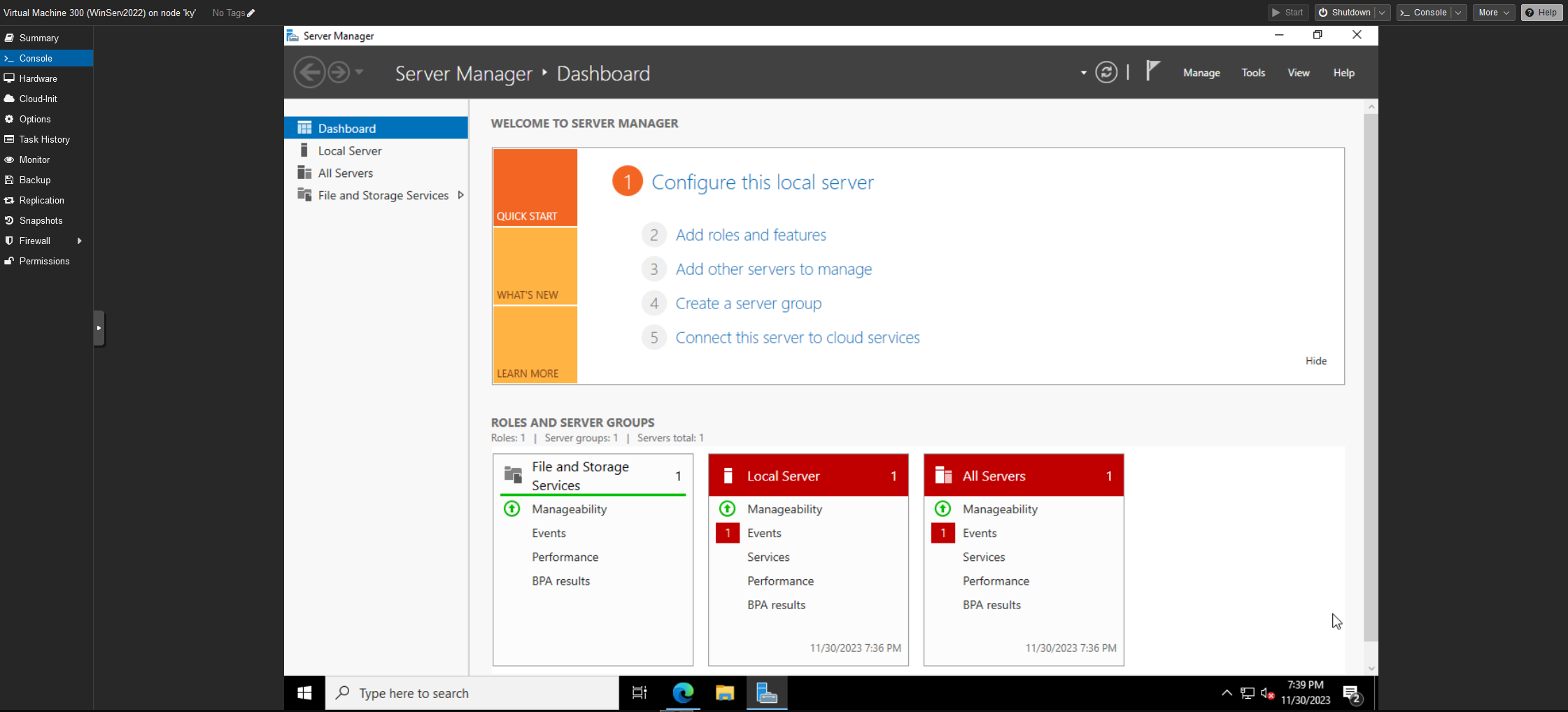This screenshot has height=712, width=1568.
Task: Open the Proxmox Snapshots panel
Action: tap(46, 220)
